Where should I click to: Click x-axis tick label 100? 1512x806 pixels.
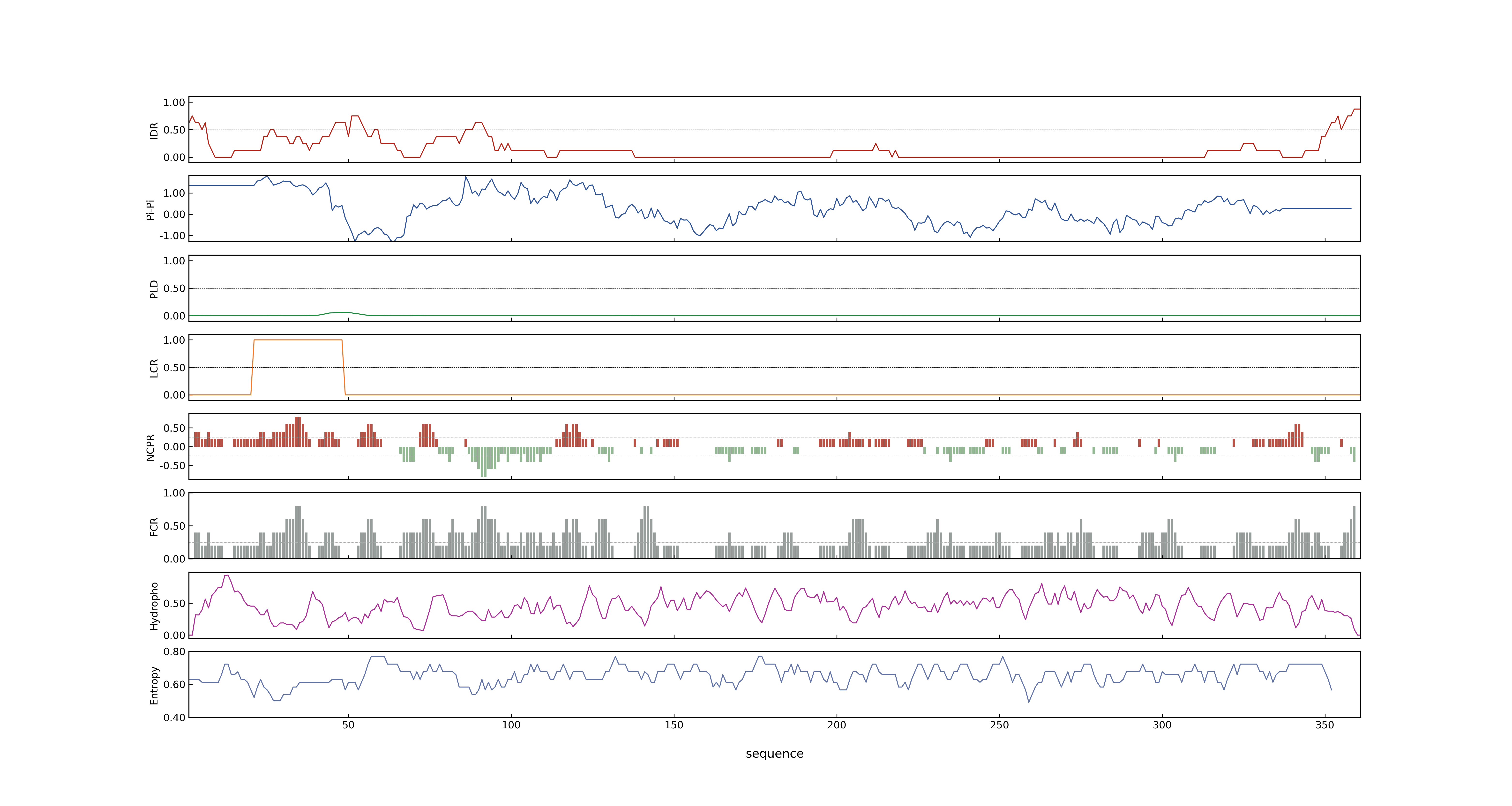pyautogui.click(x=511, y=725)
